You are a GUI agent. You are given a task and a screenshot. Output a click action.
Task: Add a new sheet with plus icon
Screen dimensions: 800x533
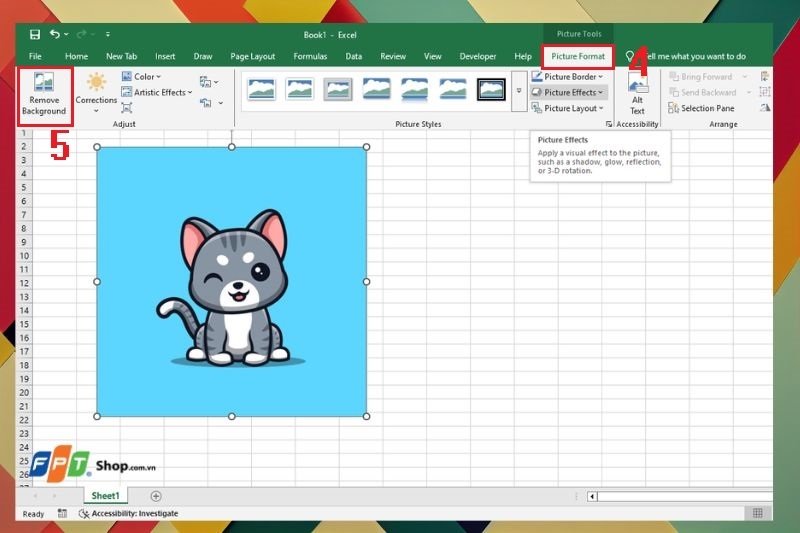pyautogui.click(x=156, y=496)
